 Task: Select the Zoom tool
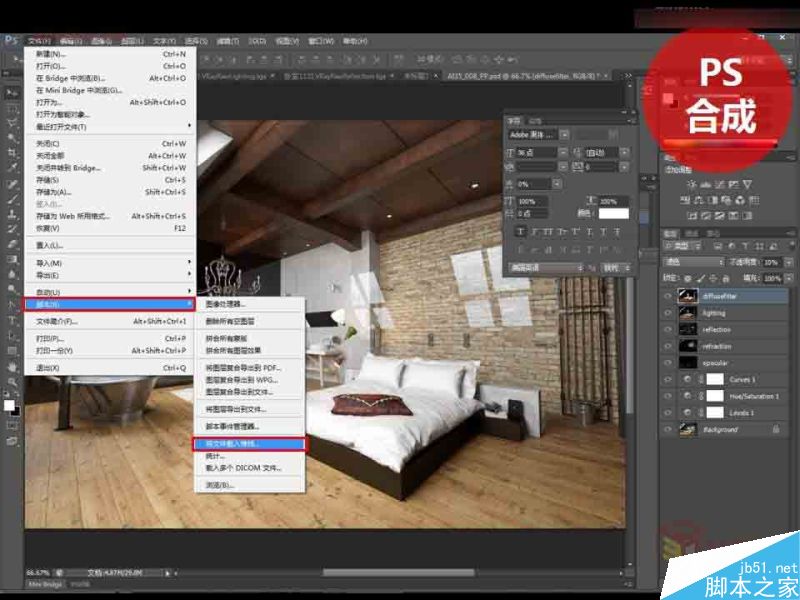[x=12, y=382]
